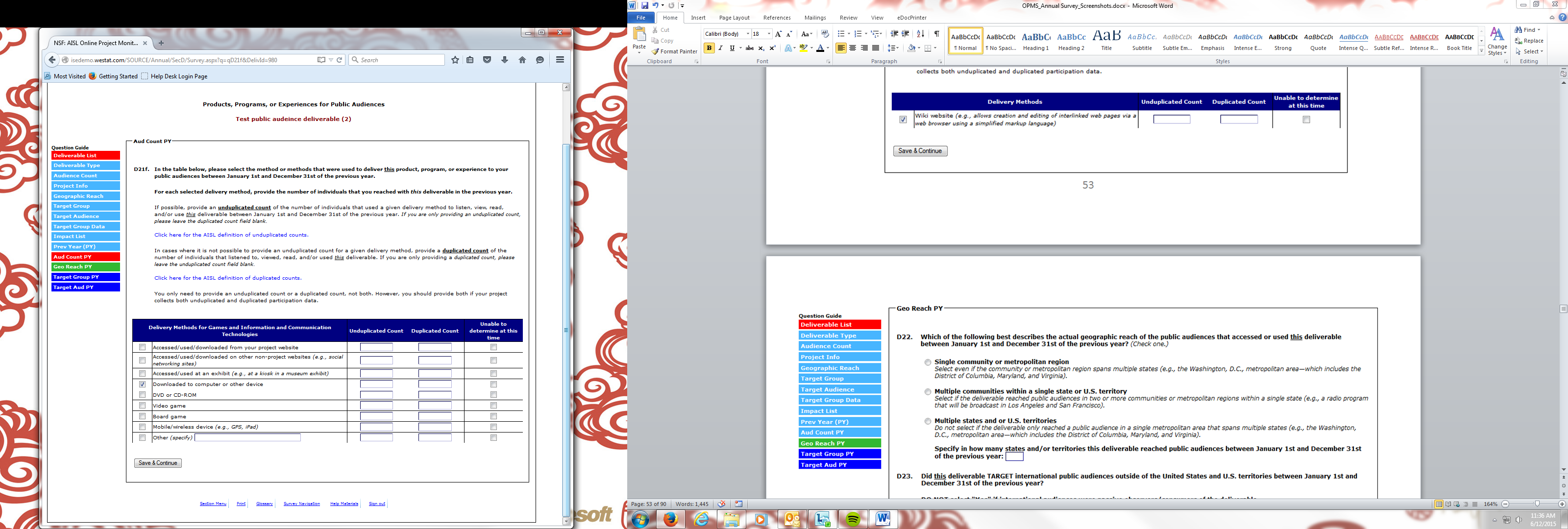Open AISL definition of unduplicated counts link

231,235
